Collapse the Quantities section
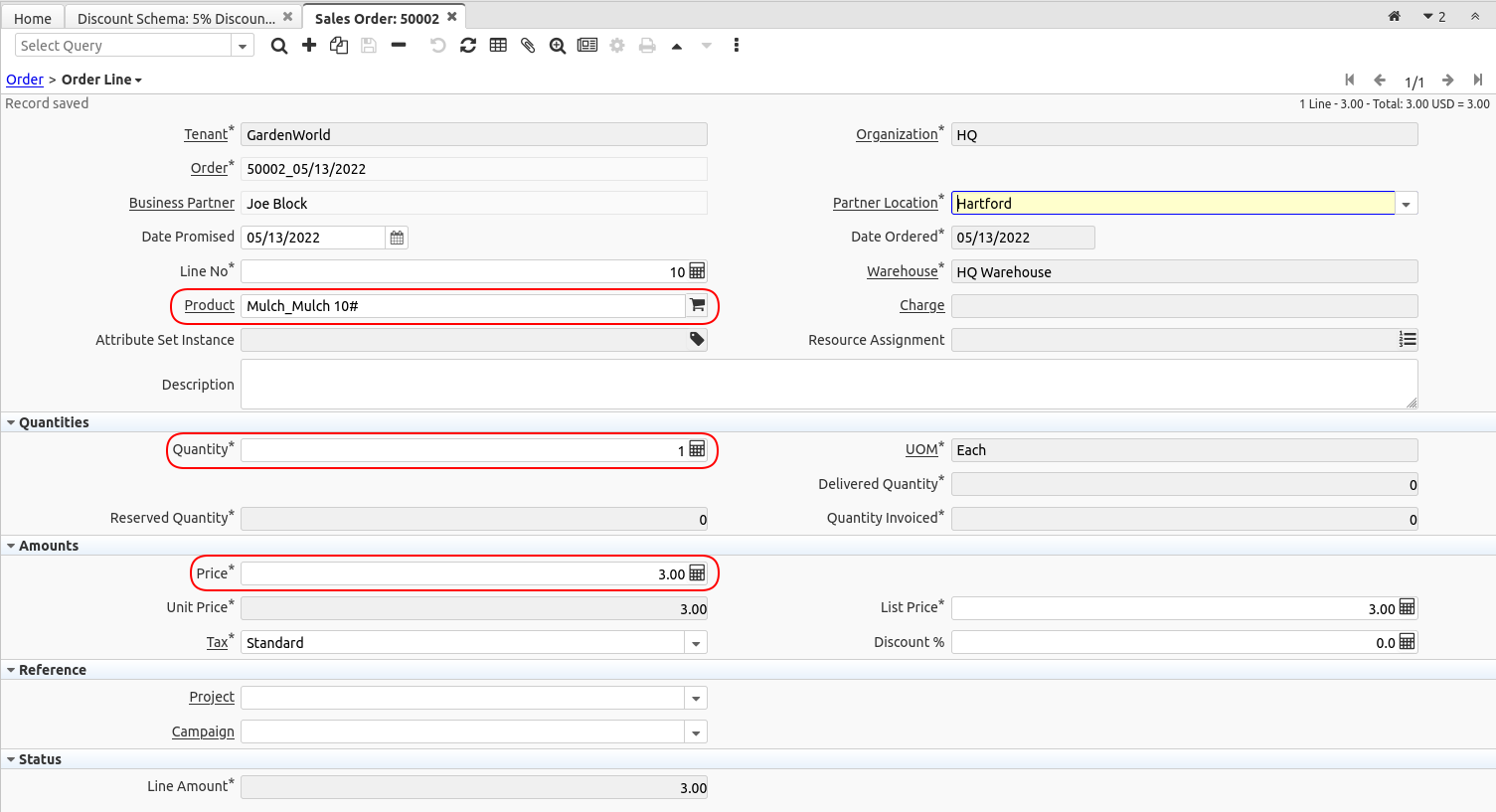The image size is (1496, 812). (x=11, y=422)
